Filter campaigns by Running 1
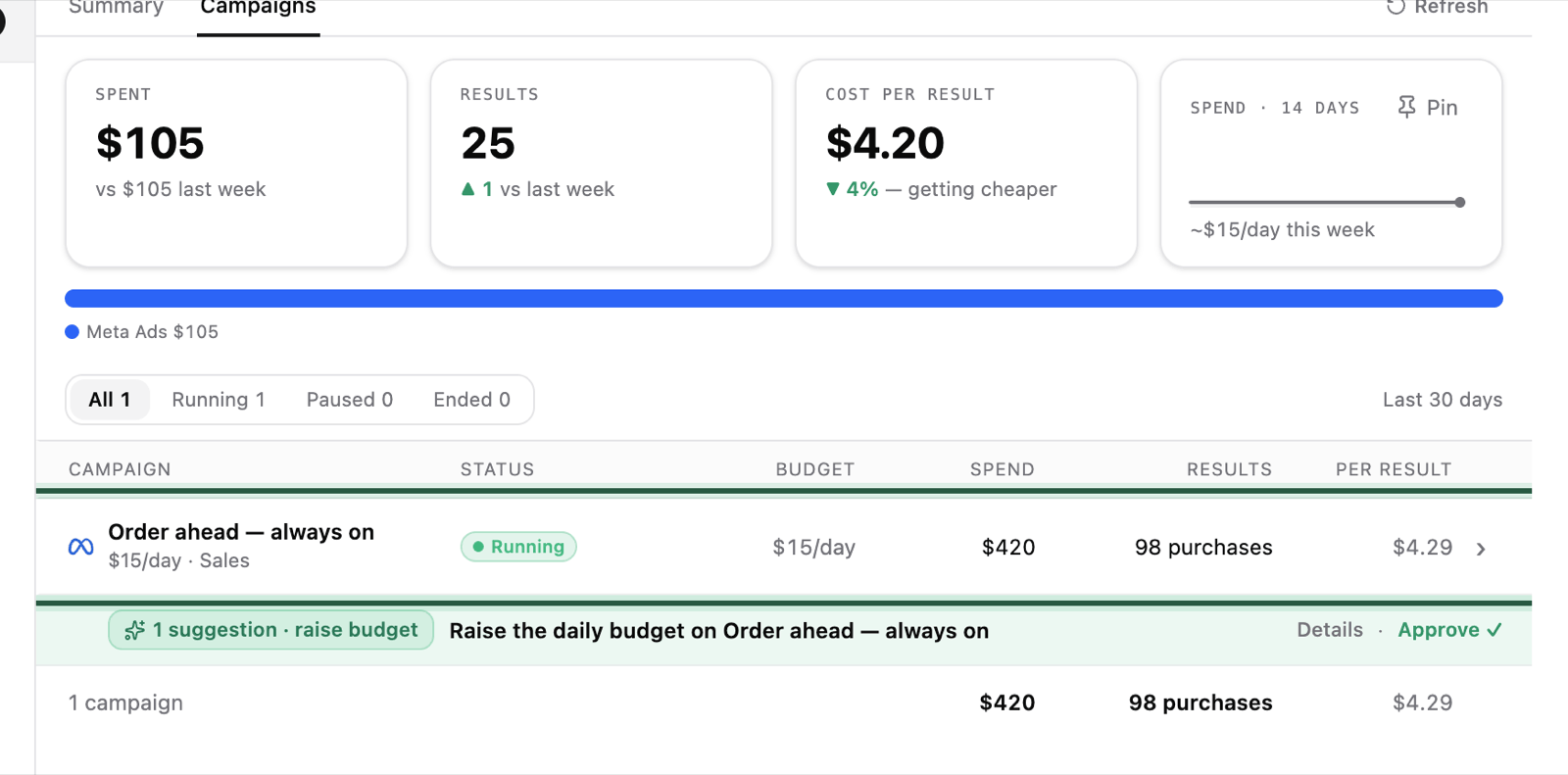Image resolution: width=1568 pixels, height=775 pixels. pos(219,400)
